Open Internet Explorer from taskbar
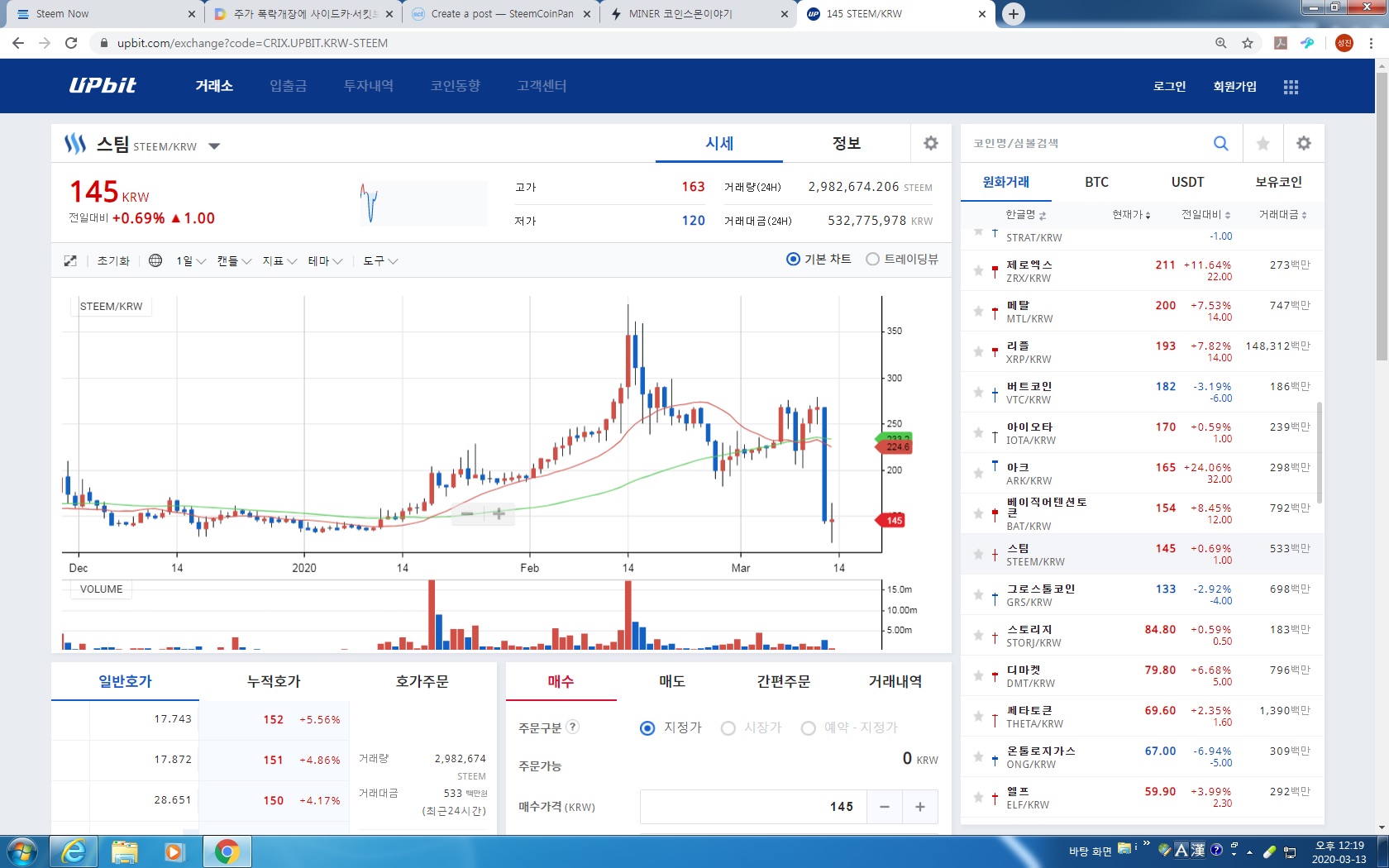Screen dimensions: 1389x868 coord(74,851)
